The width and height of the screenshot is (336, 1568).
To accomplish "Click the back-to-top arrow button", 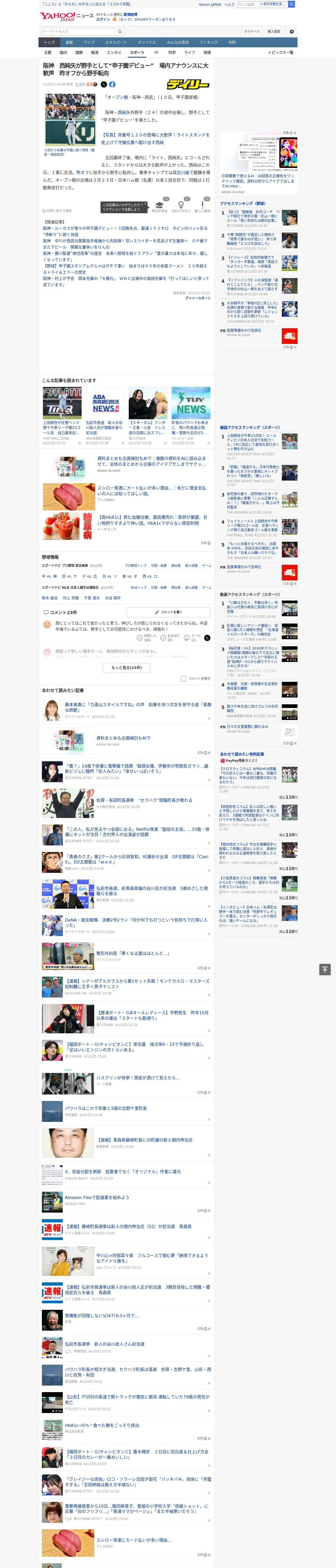I will point(325,970).
